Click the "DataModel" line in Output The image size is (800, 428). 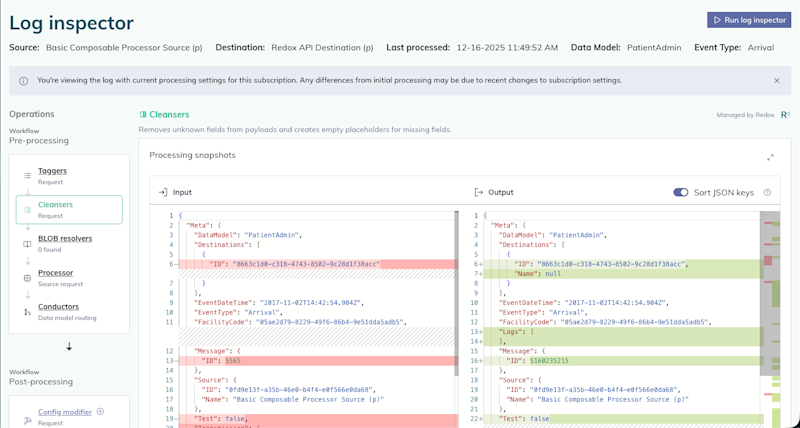[554, 235]
